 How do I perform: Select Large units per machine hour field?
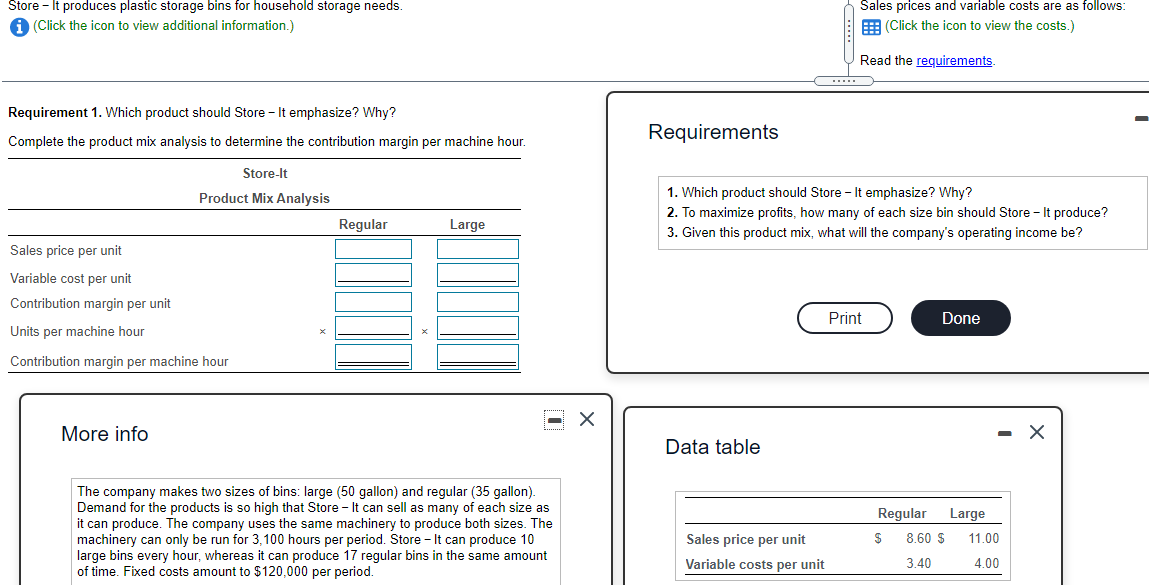point(478,328)
